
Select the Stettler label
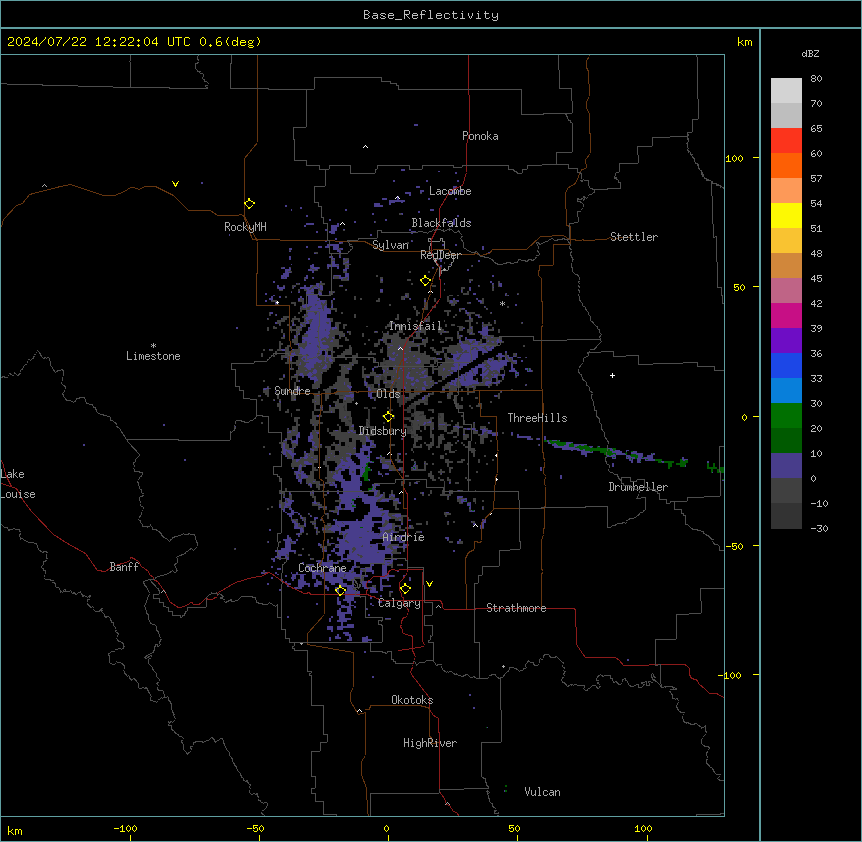click(633, 237)
